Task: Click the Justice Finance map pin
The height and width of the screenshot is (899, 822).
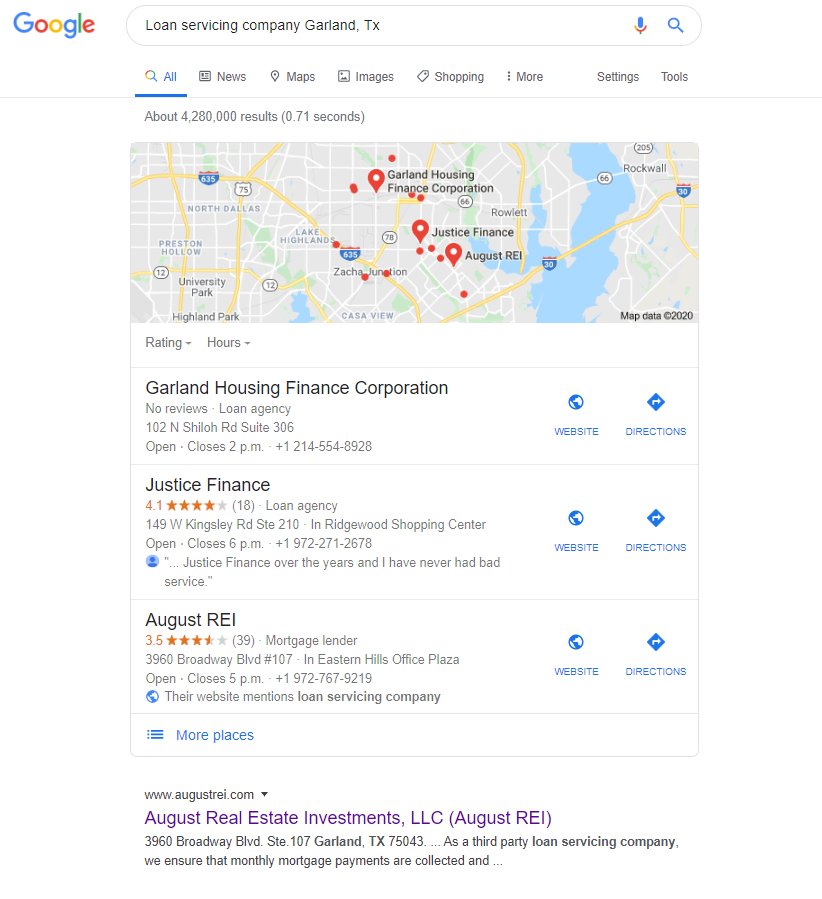Action: (420, 230)
